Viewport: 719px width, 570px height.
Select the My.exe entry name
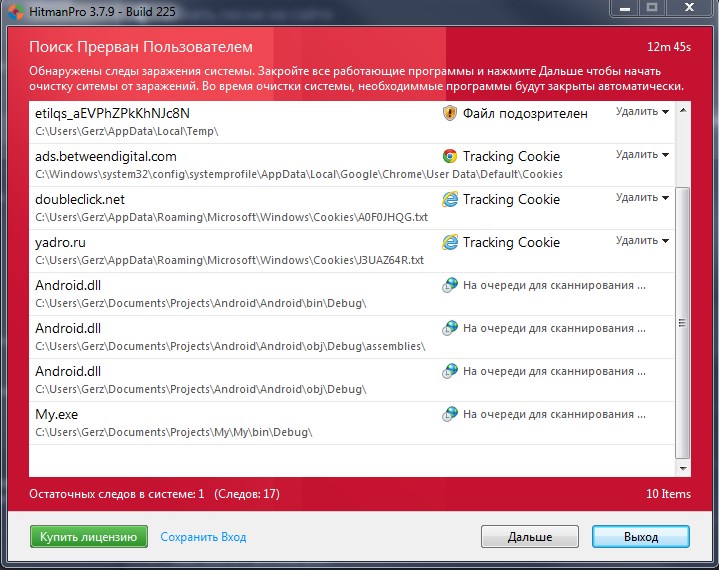point(56,415)
